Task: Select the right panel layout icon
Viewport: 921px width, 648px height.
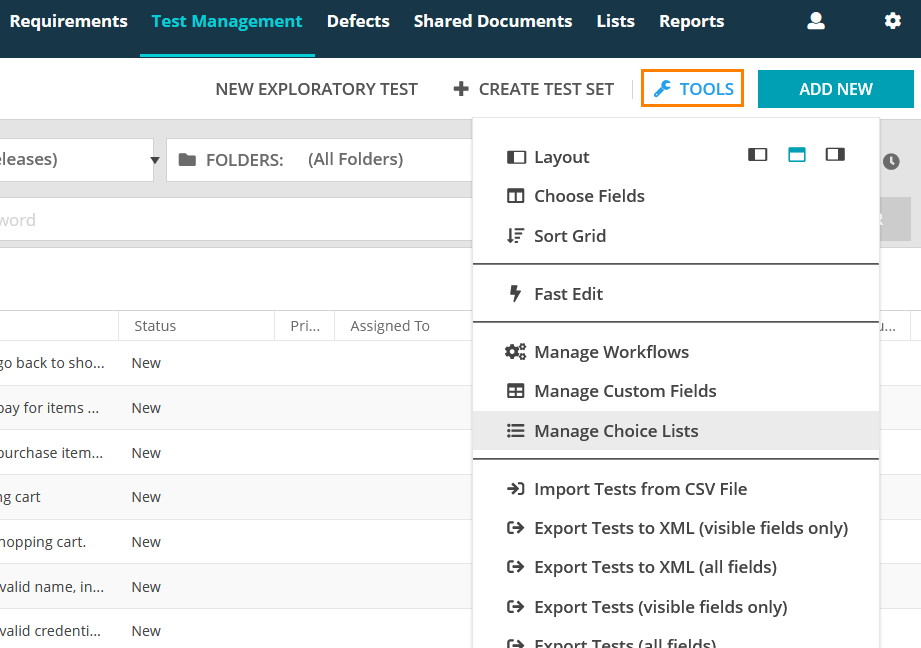Action: click(835, 154)
